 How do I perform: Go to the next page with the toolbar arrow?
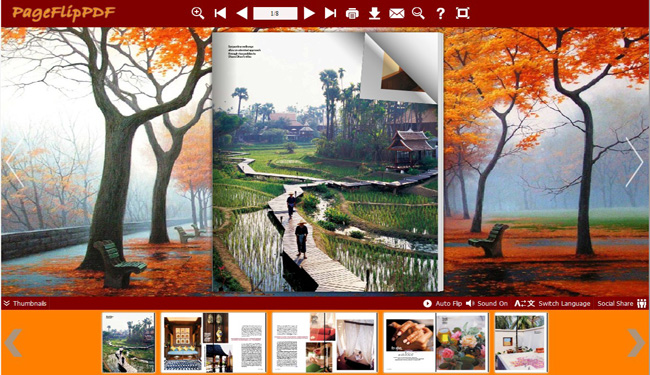coord(309,13)
